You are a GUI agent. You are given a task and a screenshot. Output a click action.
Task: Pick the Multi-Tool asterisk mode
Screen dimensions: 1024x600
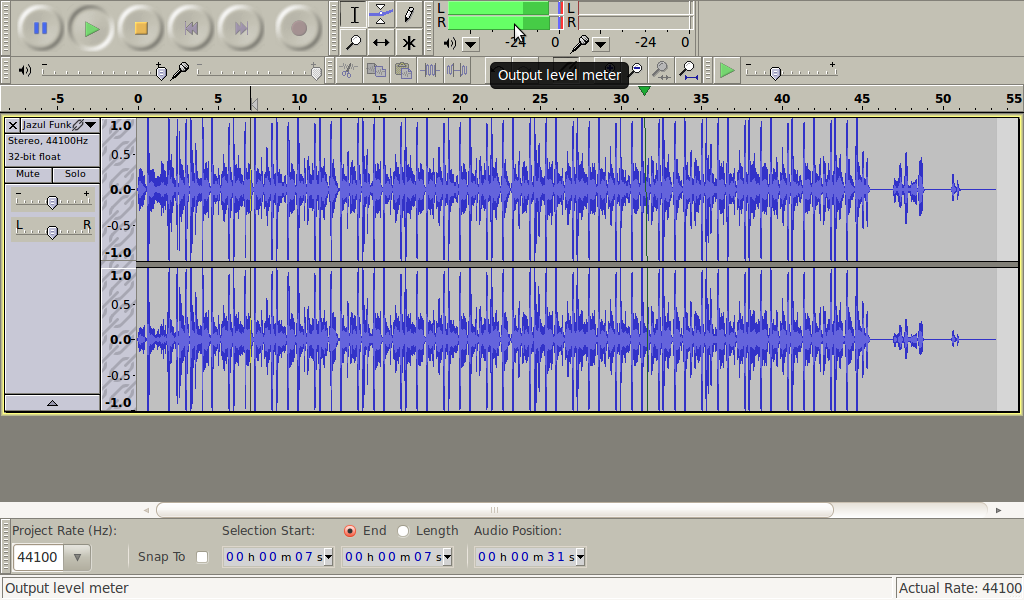(x=409, y=42)
